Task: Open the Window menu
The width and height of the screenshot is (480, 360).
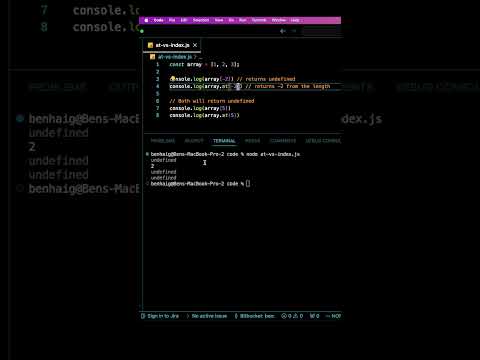Action: point(279,20)
